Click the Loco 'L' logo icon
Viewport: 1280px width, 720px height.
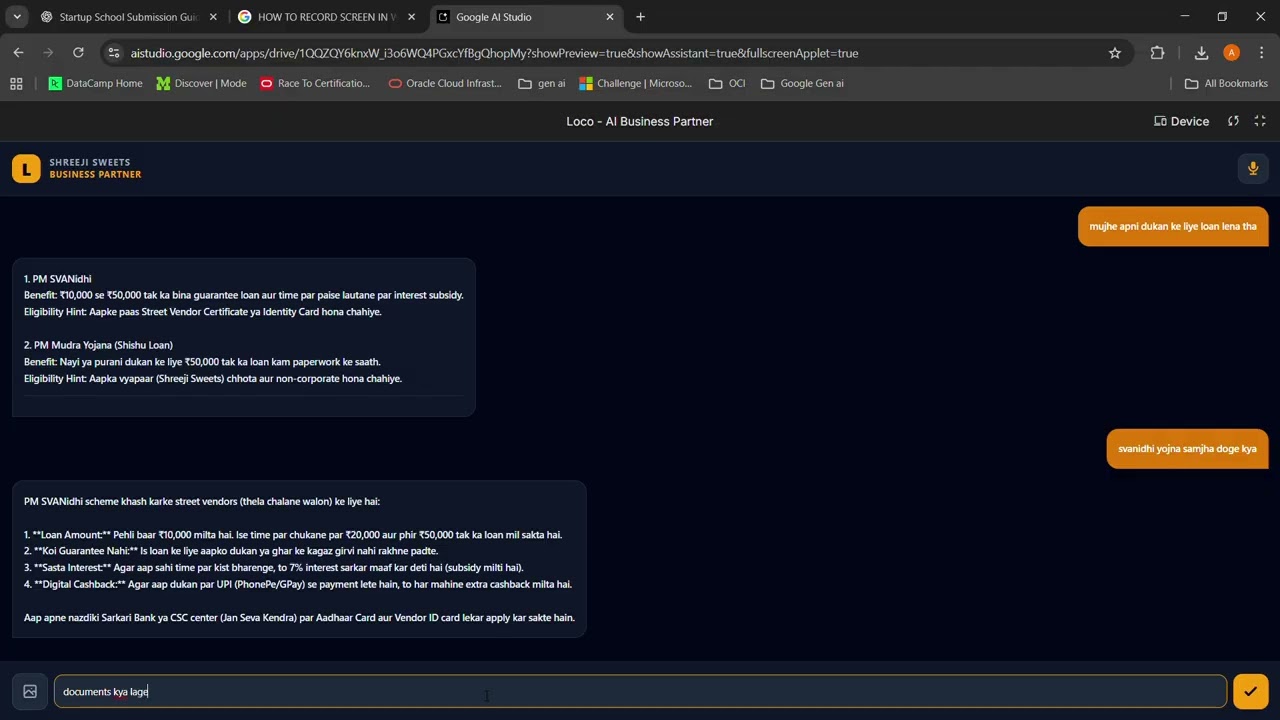(26, 169)
